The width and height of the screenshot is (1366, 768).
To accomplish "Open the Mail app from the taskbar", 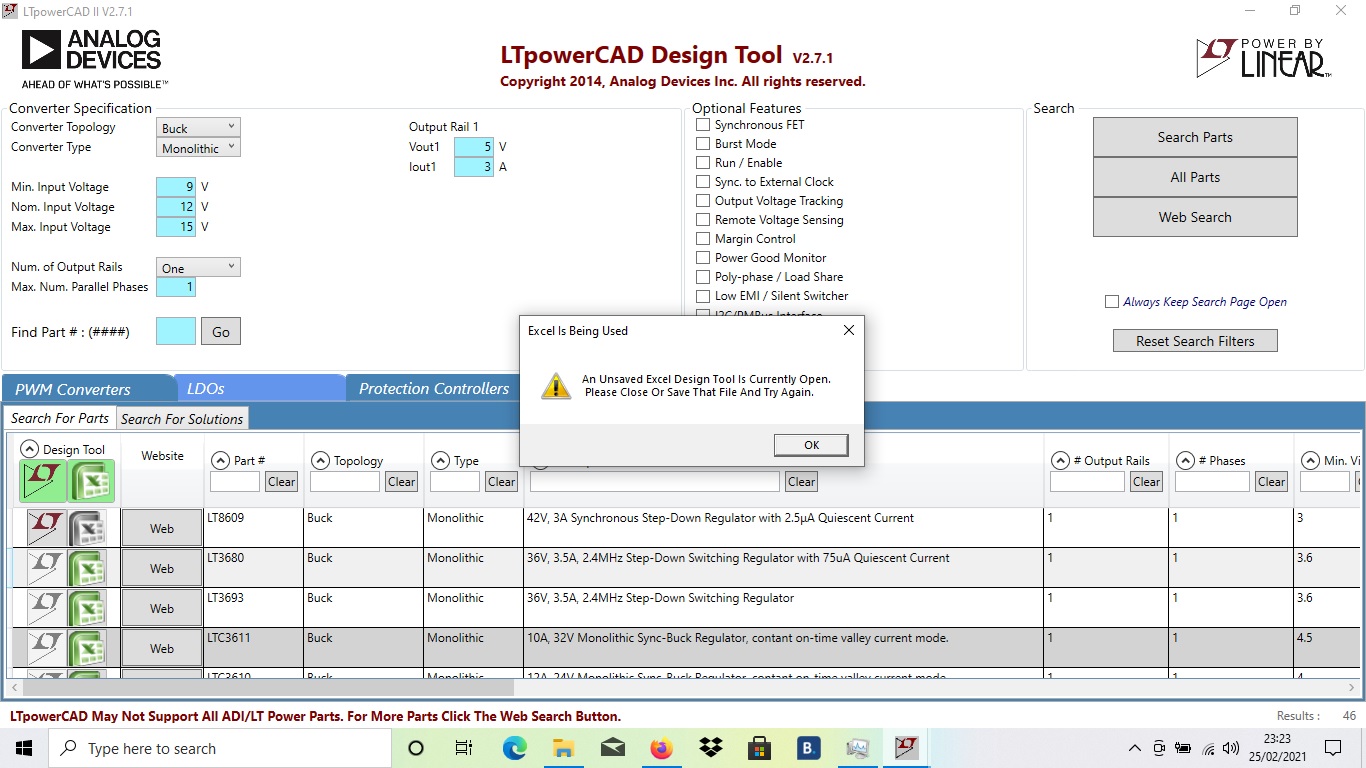I will tap(612, 748).
